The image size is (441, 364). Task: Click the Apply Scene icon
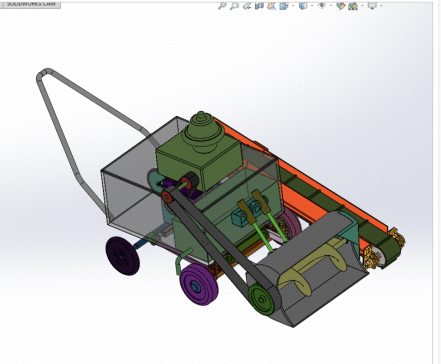point(353,6)
